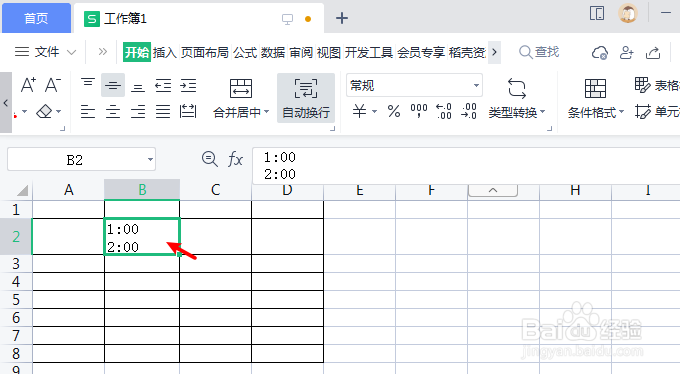Apply thousands separator style
Viewport: 680px width, 374px height.
pos(419,111)
